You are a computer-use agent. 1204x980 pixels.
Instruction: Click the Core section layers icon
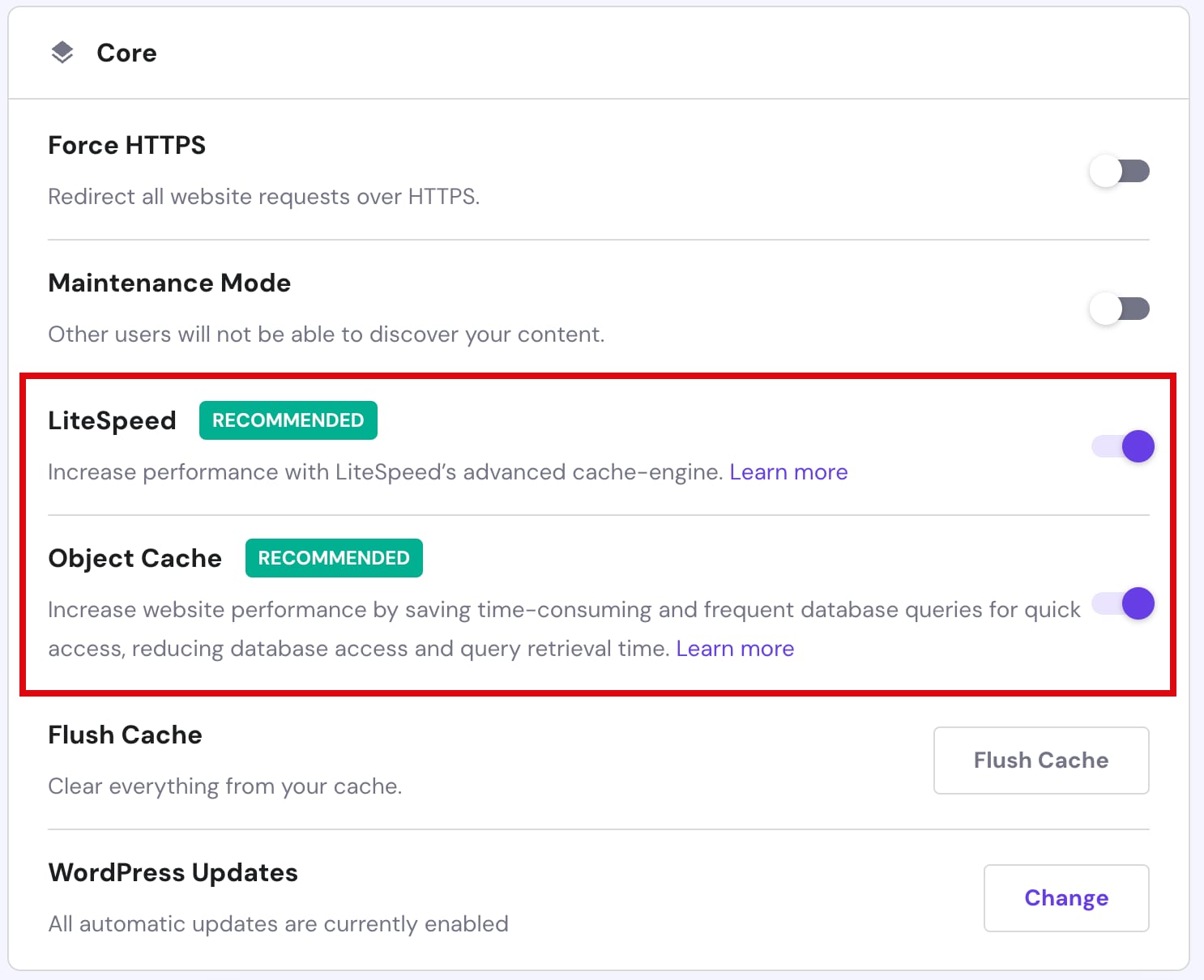click(x=62, y=52)
